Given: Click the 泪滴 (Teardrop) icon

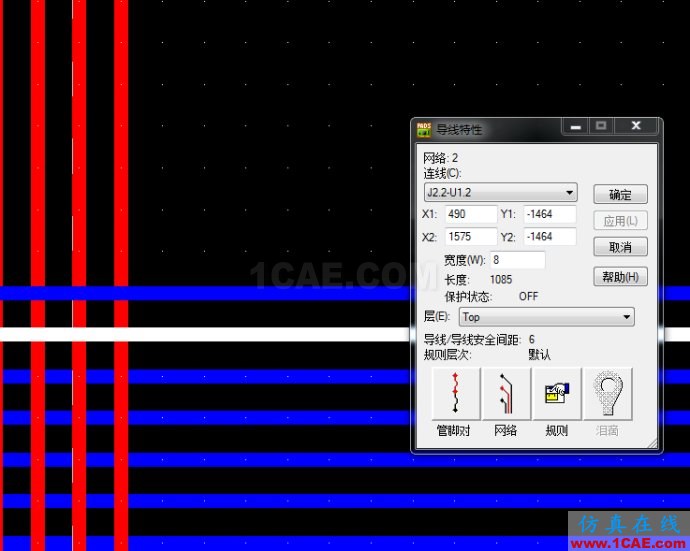Looking at the screenshot, I should tap(607, 393).
